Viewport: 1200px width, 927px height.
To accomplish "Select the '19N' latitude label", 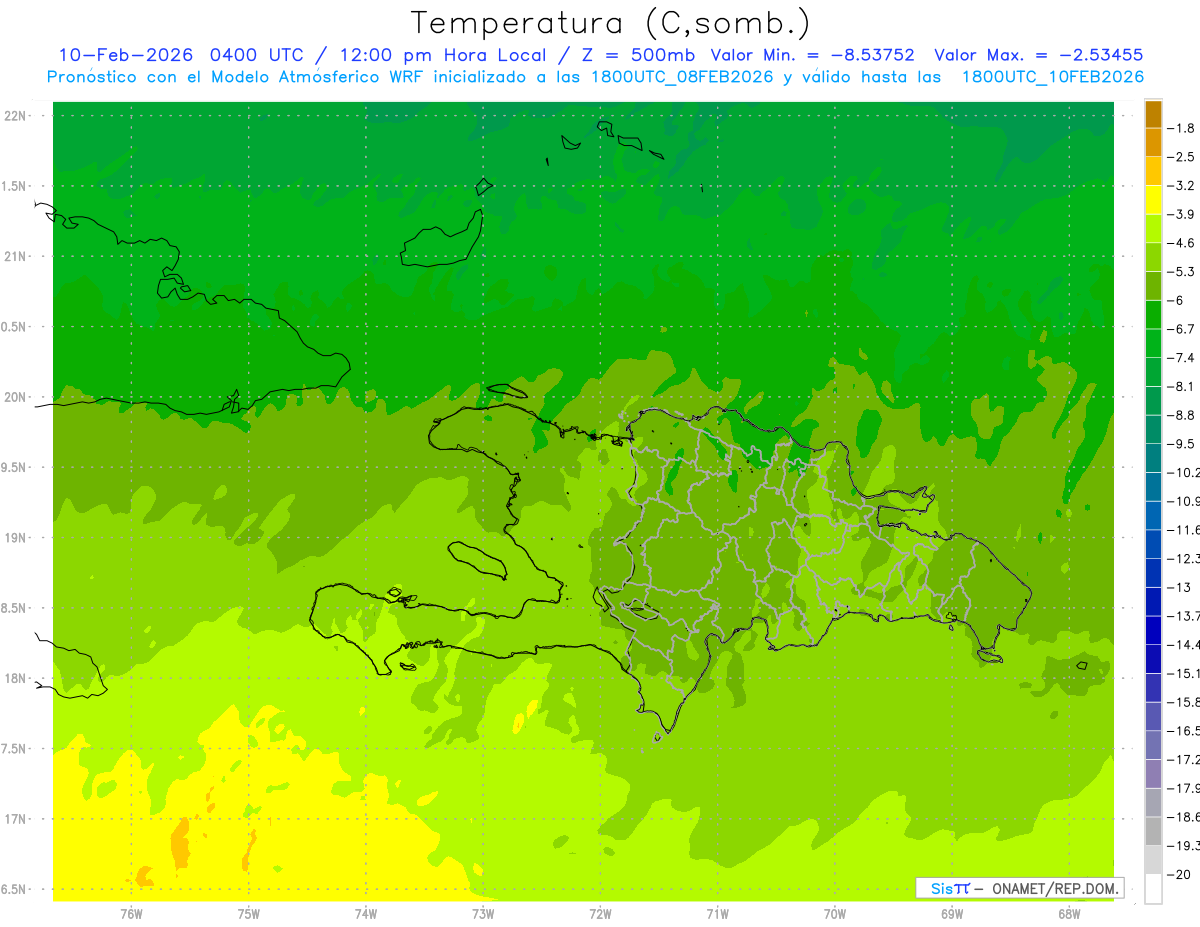I will click(17, 538).
